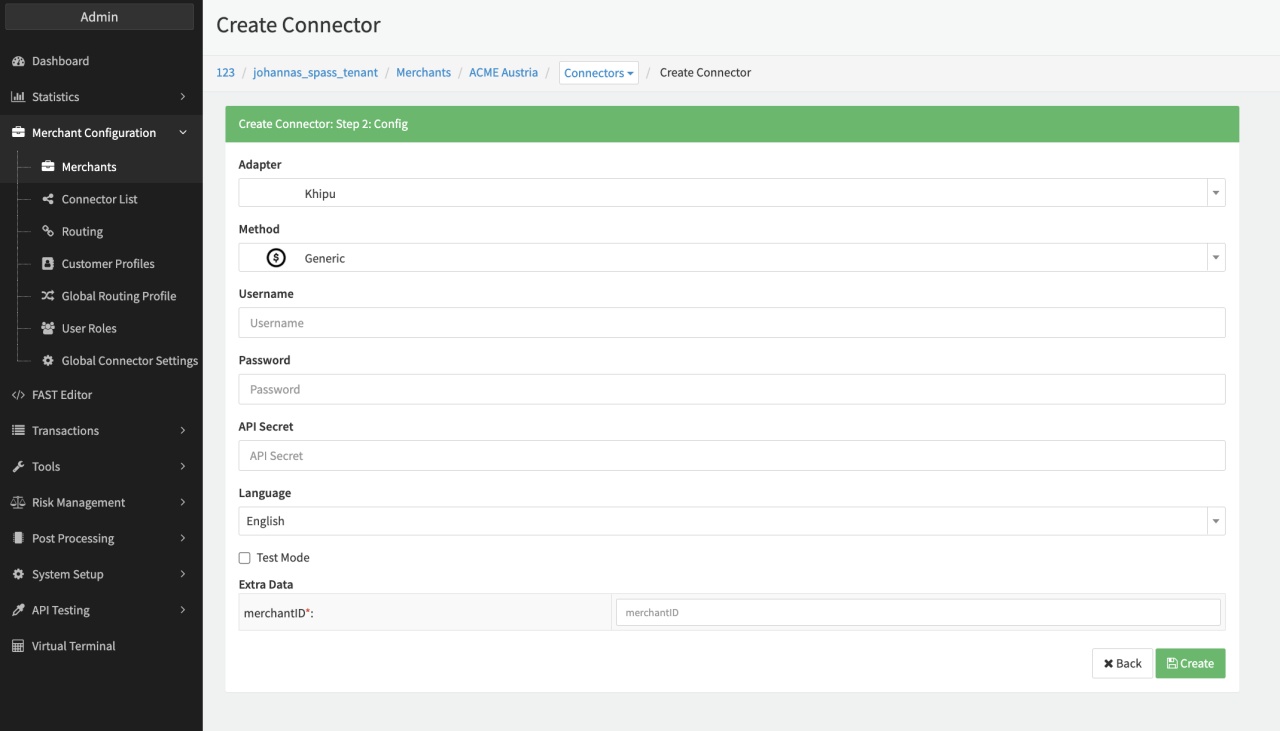Screen dimensions: 1280x731
Task: Open the FAST Editor menu item
Action: [x=62, y=395]
